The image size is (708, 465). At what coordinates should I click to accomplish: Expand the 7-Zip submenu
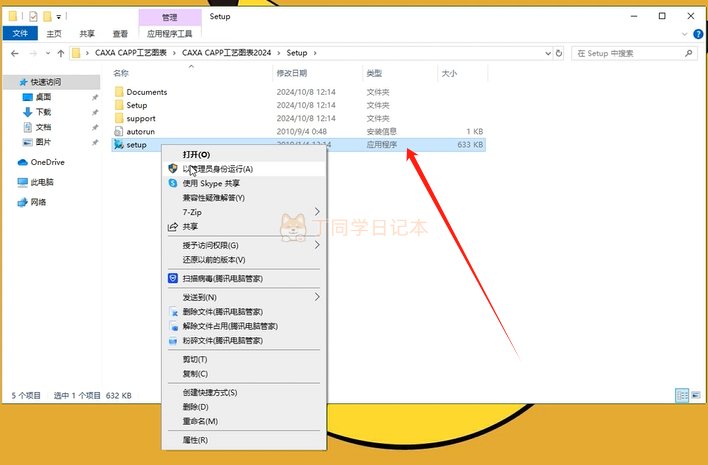(244, 212)
